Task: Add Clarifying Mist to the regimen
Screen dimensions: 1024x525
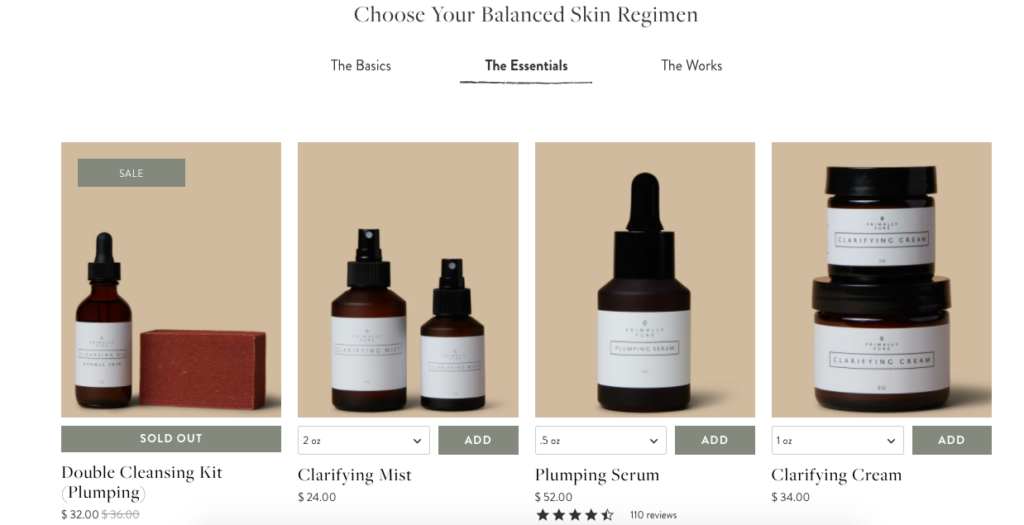Action: (478, 440)
